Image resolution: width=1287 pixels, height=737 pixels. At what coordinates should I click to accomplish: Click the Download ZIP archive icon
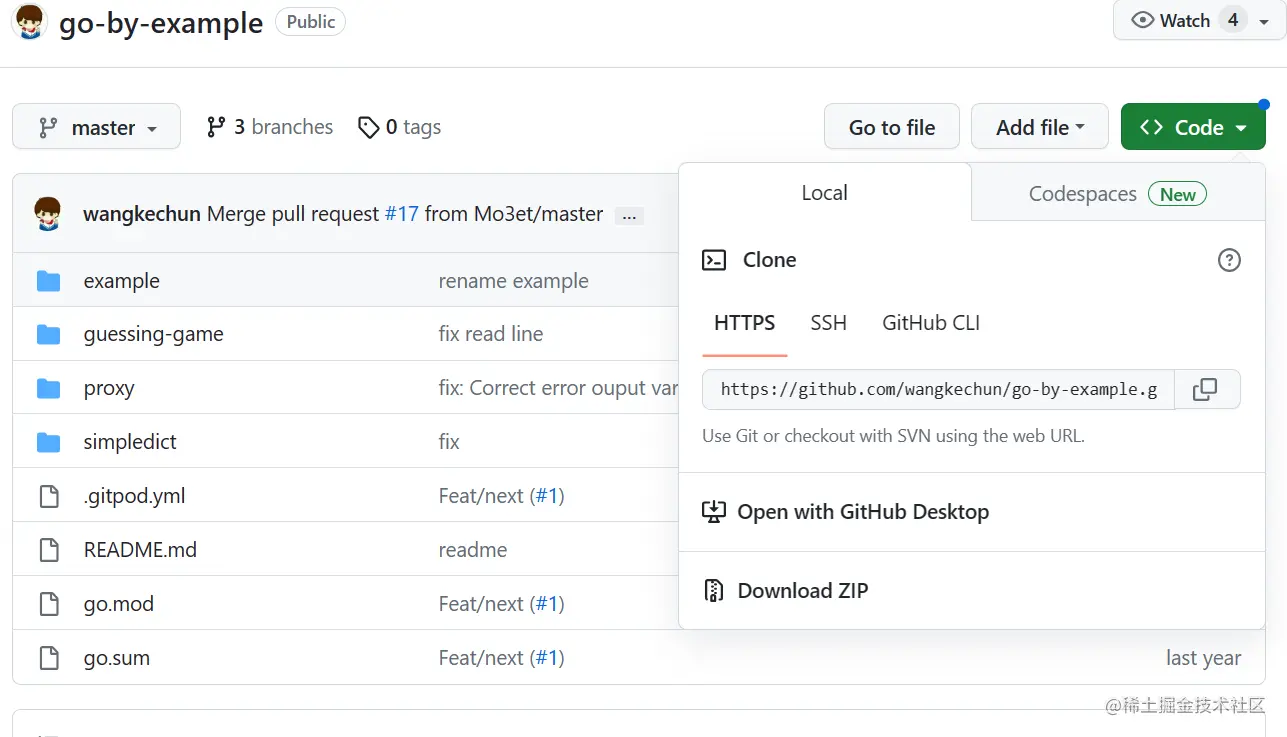713,591
